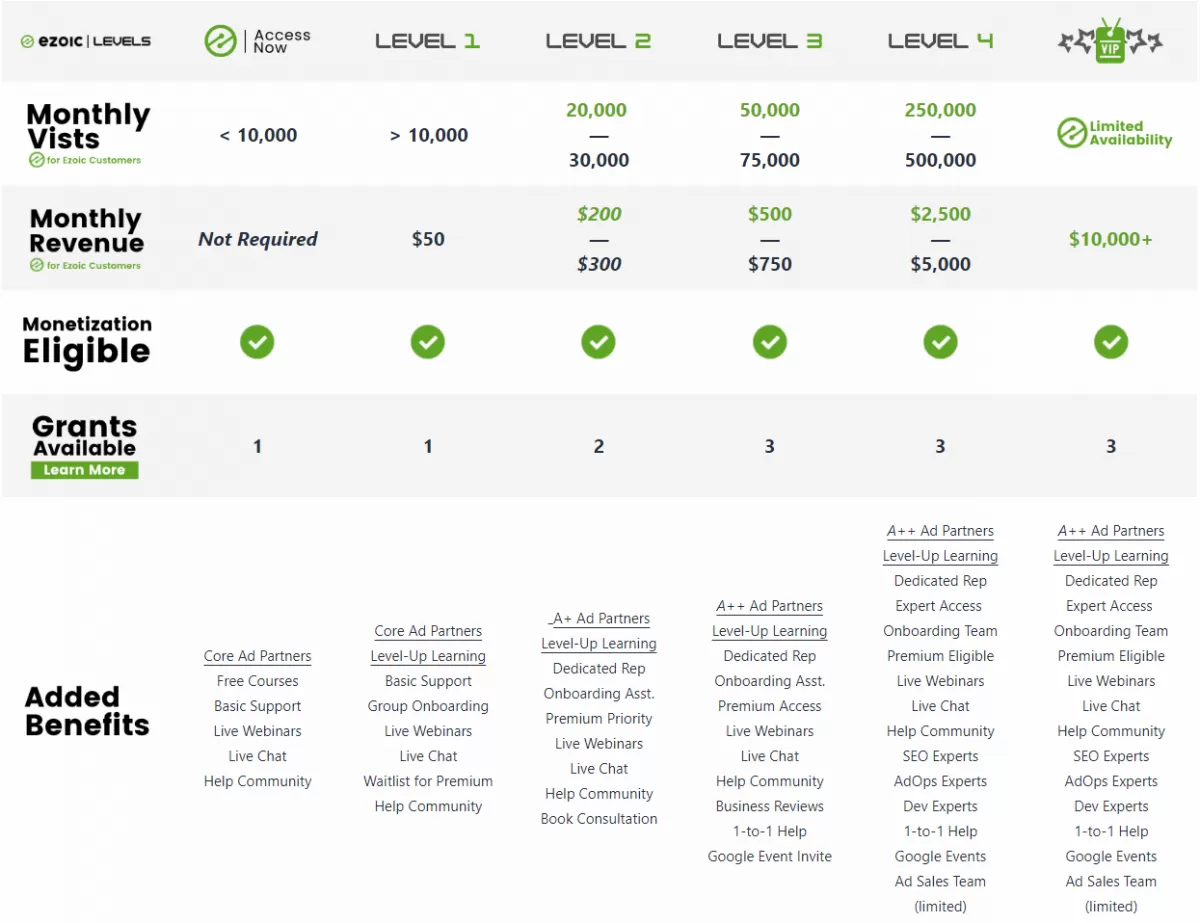Open A++ Ad Partners link in Level 3 column
This screenshot has height=923, width=1200.
[770, 607]
